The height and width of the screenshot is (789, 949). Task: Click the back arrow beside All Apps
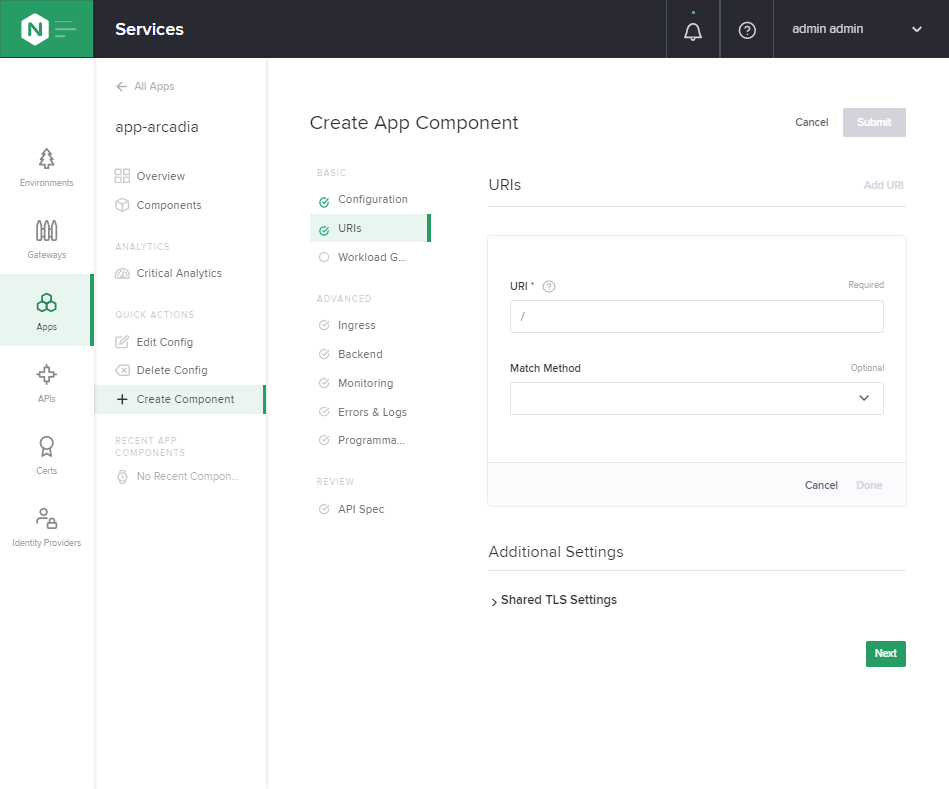(x=122, y=87)
